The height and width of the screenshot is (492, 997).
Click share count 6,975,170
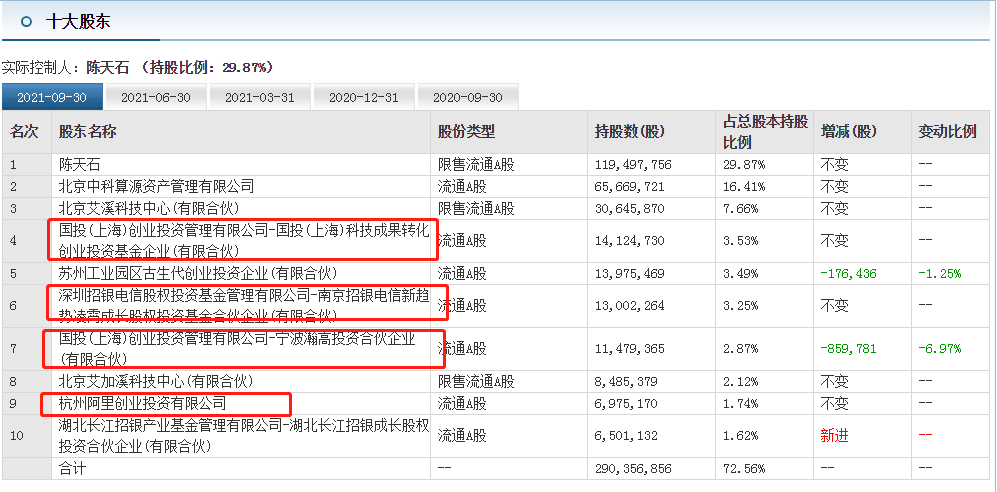(626, 403)
